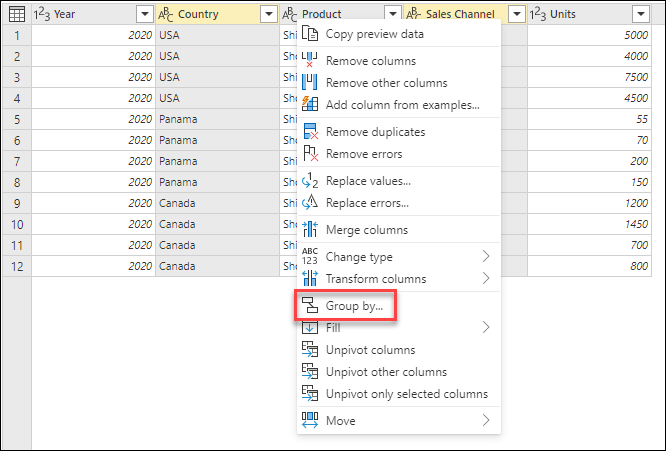
Task: Click the Units column number type icon
Action: (538, 14)
